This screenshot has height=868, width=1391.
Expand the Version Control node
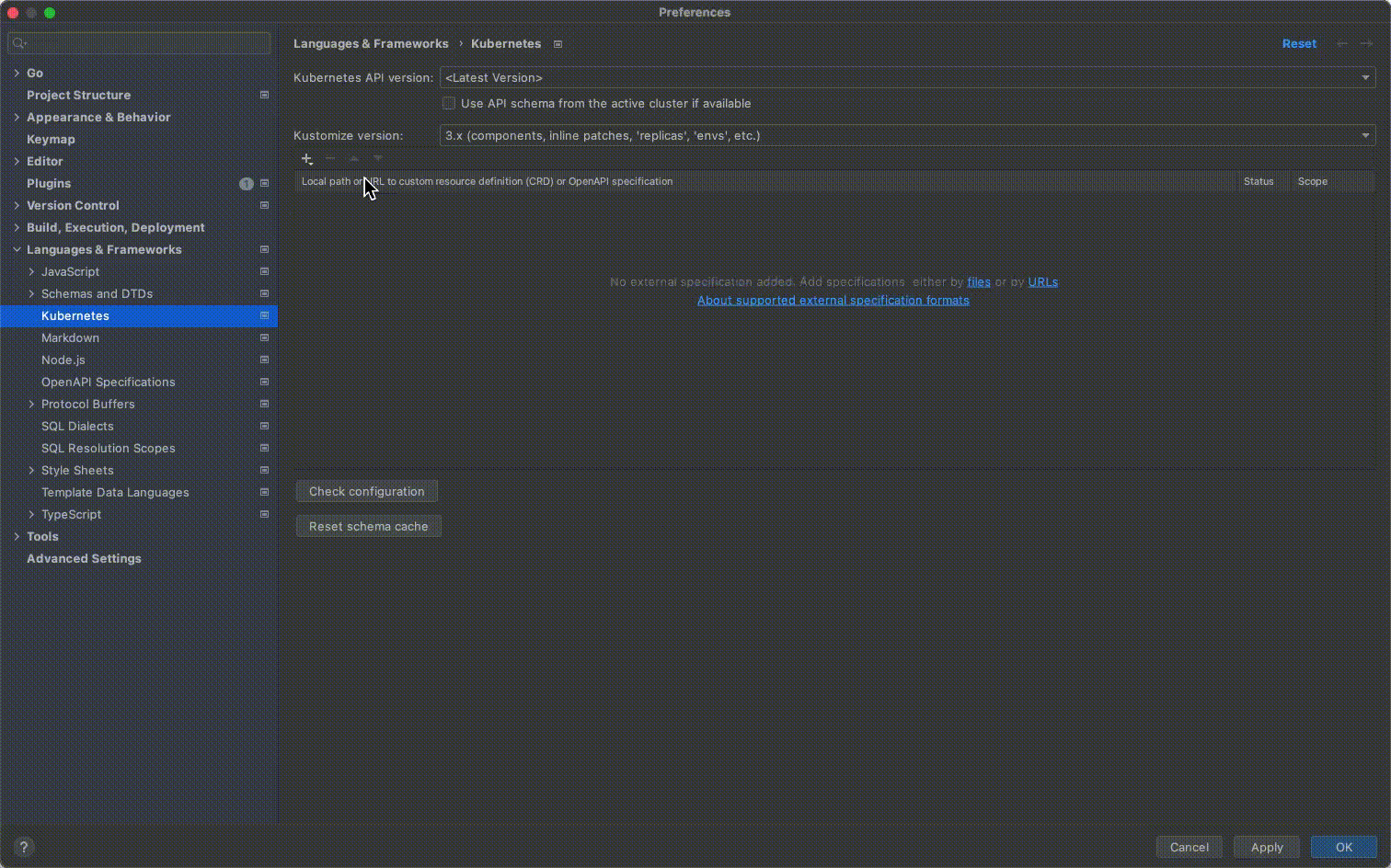17,205
